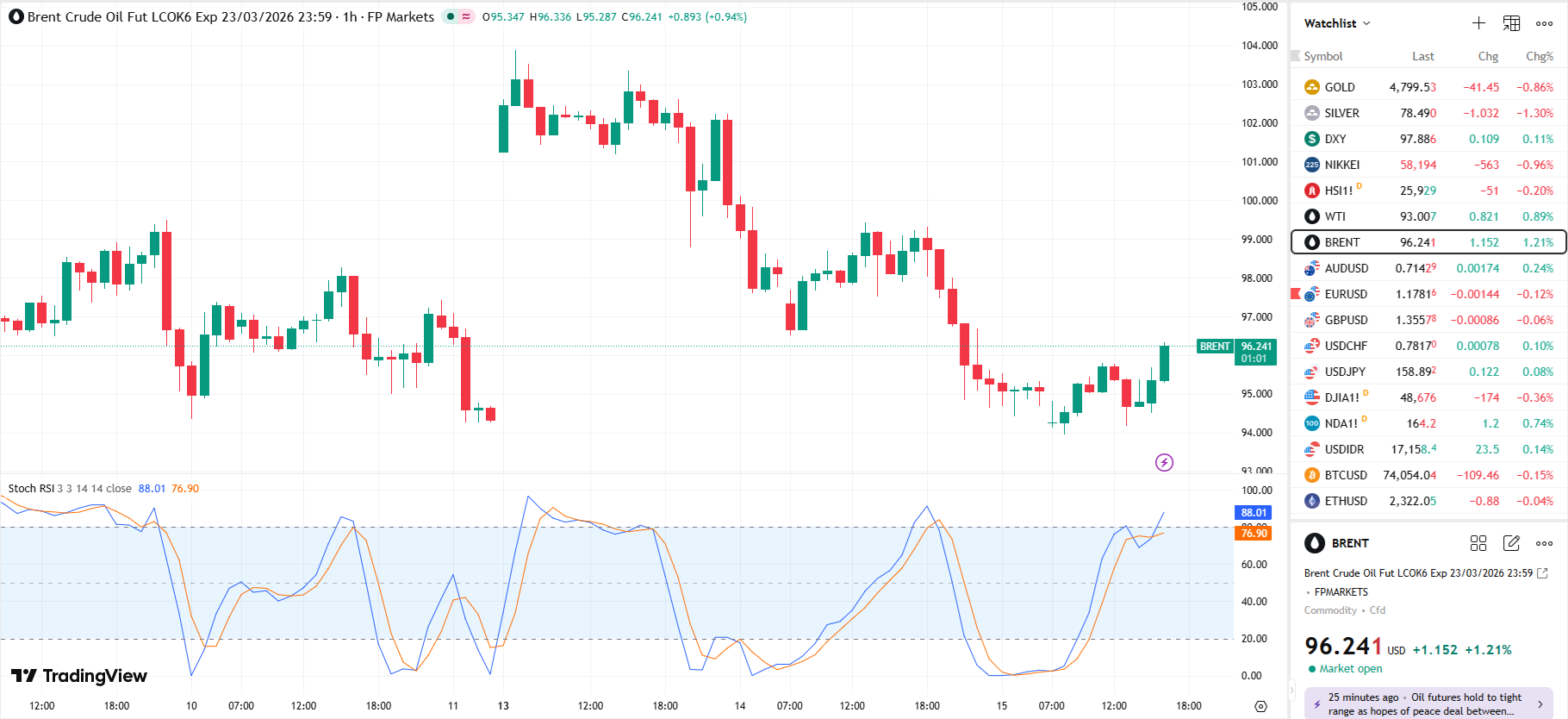Click the Stoch RSI indicator title
The width and height of the screenshot is (1568, 719).
(31, 489)
